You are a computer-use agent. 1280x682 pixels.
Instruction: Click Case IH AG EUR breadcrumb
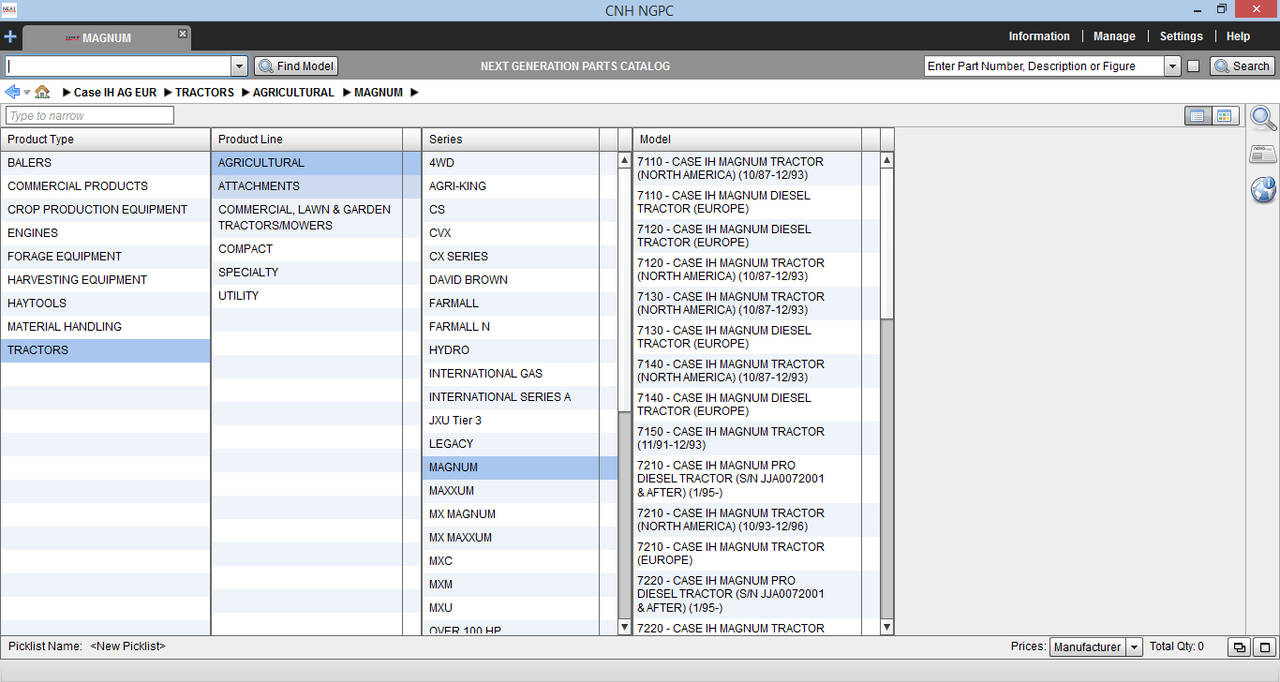coord(115,92)
